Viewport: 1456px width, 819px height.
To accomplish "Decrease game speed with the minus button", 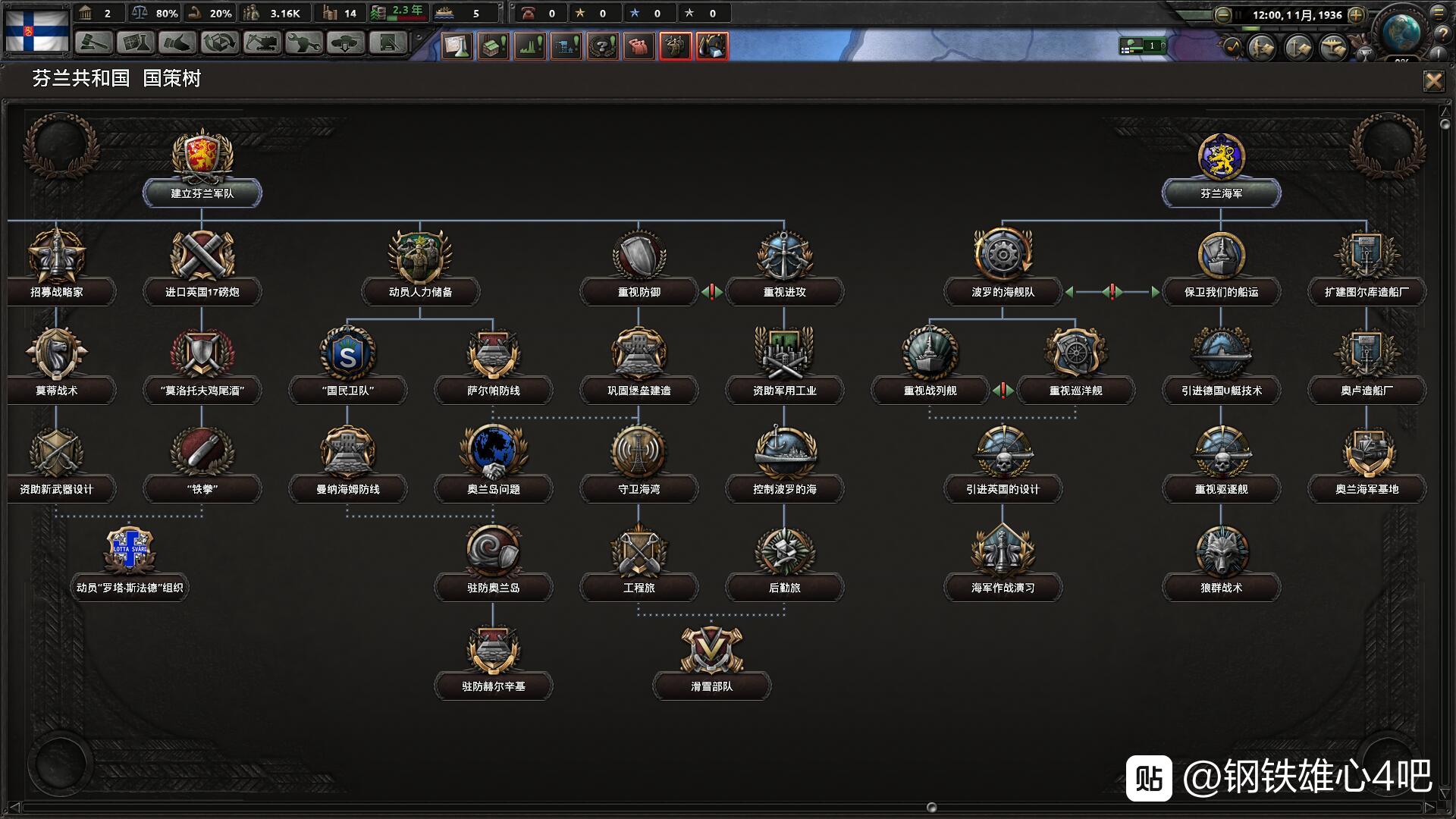I will pos(1222,14).
